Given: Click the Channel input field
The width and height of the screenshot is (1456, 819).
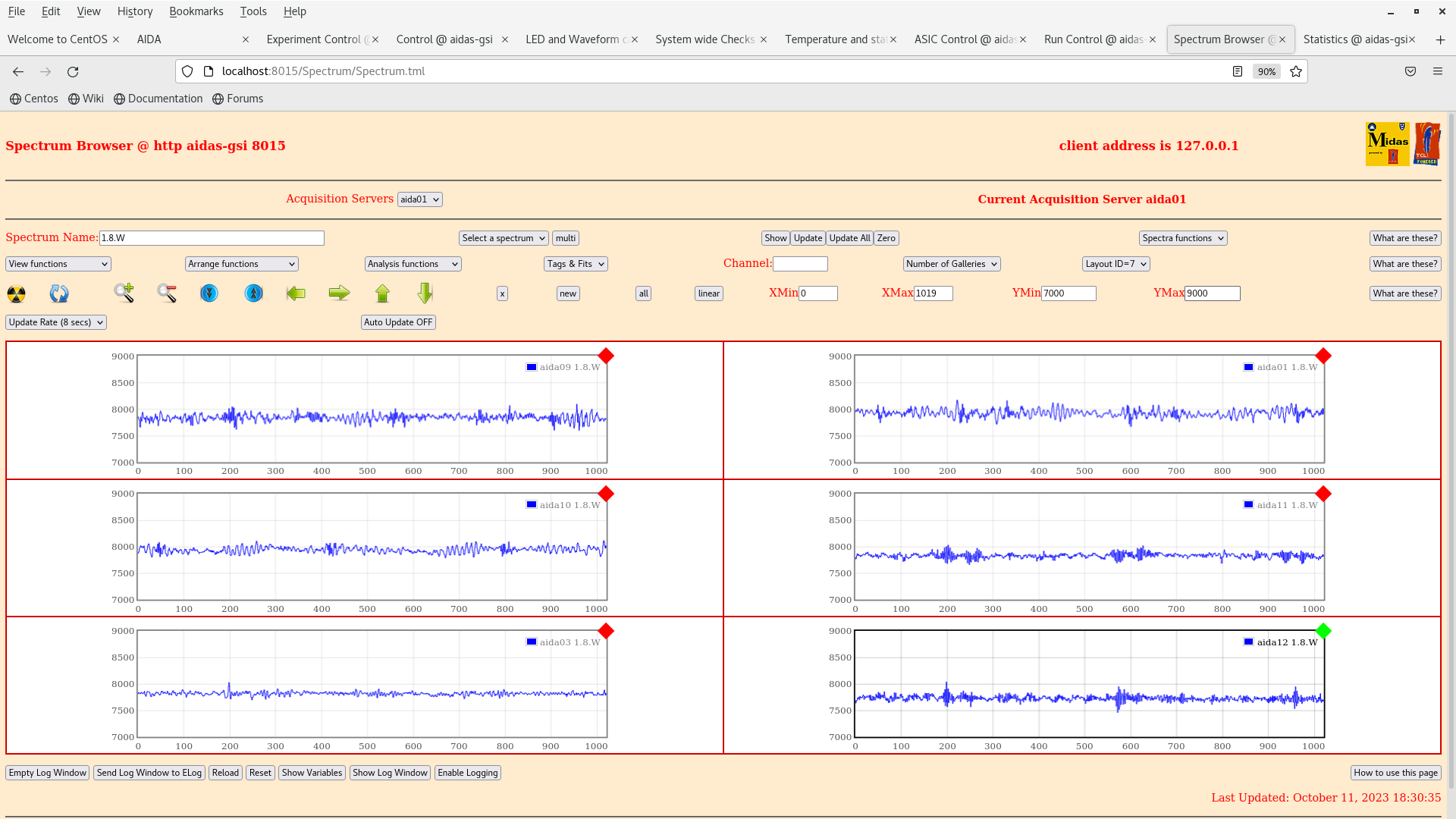Looking at the screenshot, I should point(800,264).
